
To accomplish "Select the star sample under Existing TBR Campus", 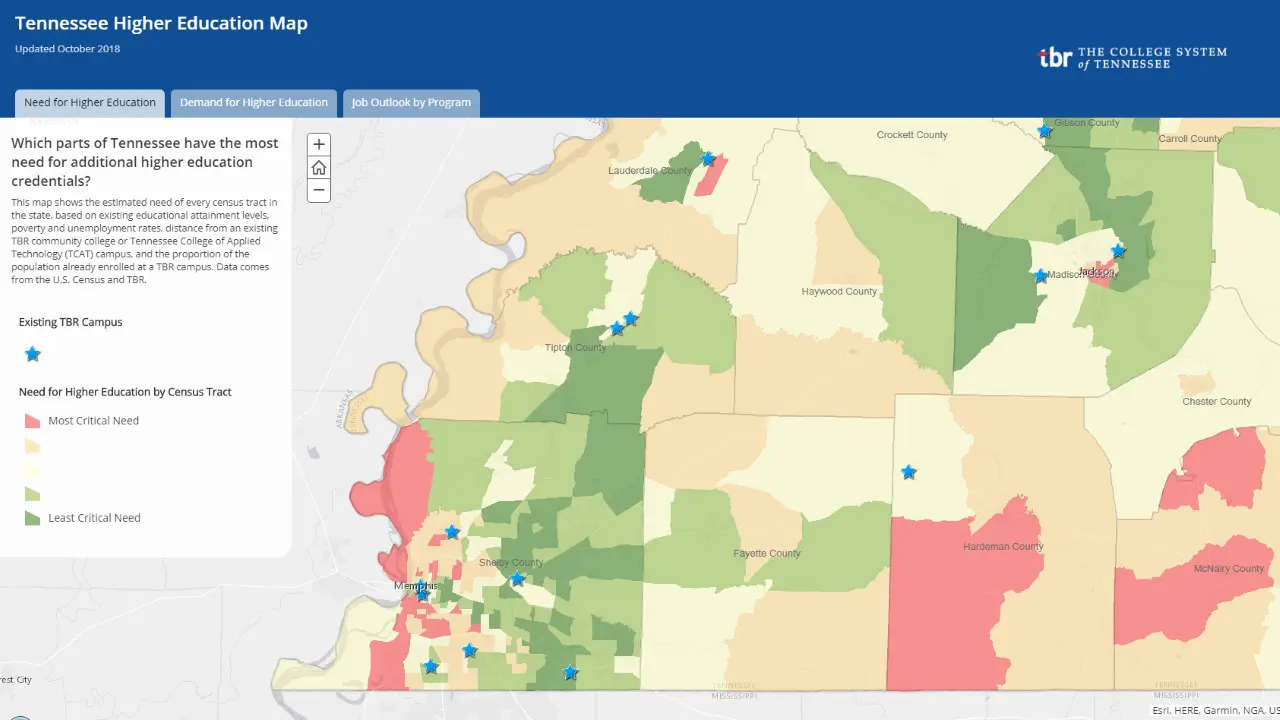I will pos(32,354).
